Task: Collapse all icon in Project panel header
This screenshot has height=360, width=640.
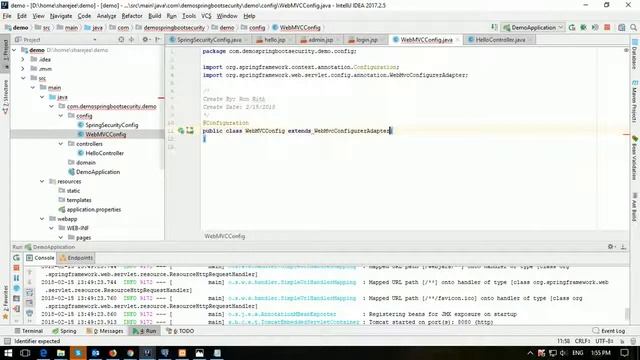Action: [131, 40]
